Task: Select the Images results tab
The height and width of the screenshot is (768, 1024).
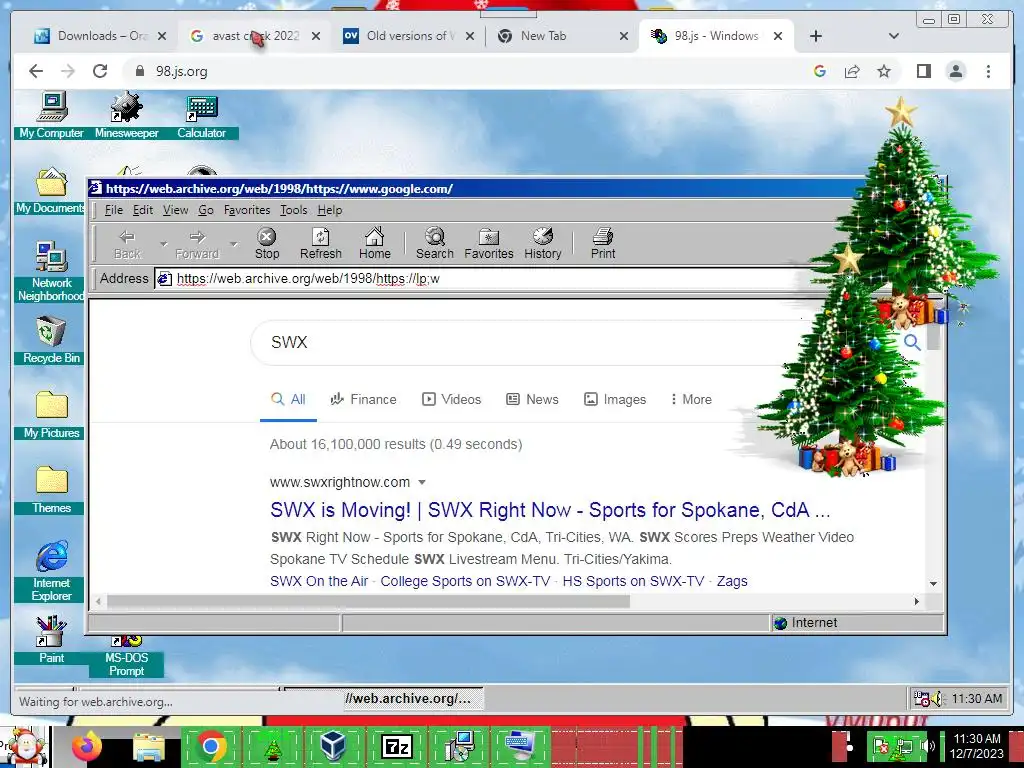Action: pyautogui.click(x=615, y=400)
